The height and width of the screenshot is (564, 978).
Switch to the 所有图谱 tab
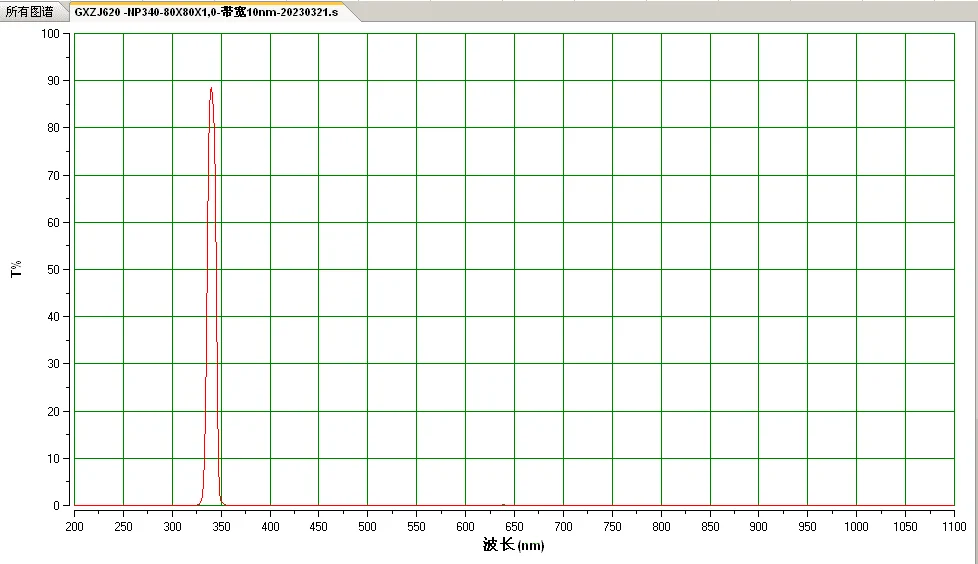[30, 11]
